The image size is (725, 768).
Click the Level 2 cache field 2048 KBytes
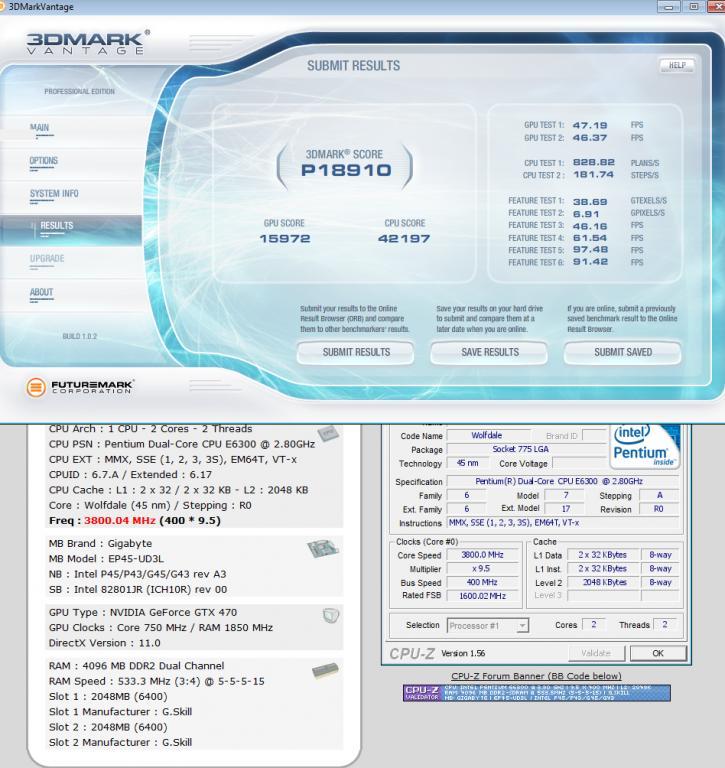click(604, 582)
